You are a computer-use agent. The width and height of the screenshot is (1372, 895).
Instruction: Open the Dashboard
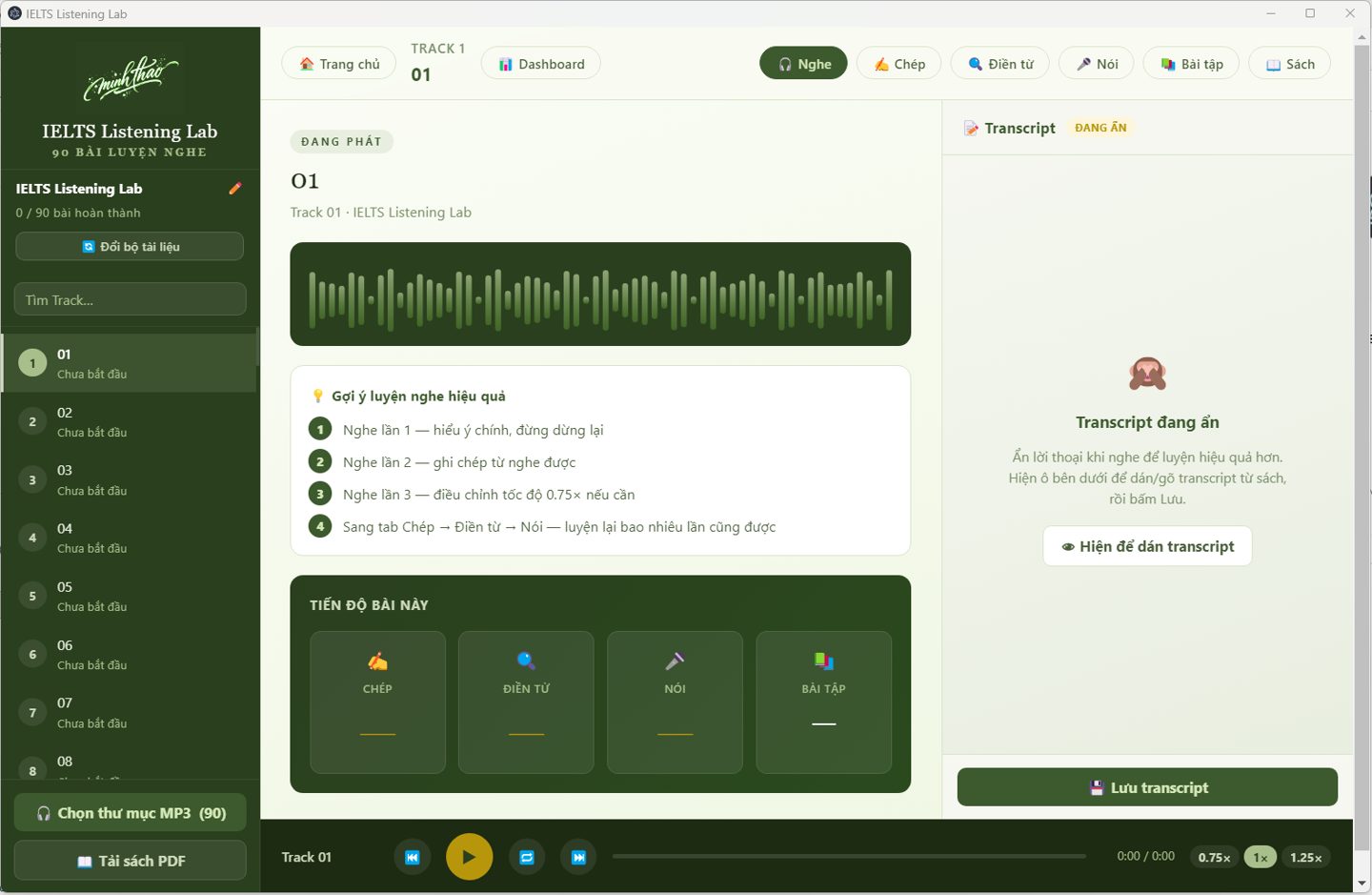(541, 64)
